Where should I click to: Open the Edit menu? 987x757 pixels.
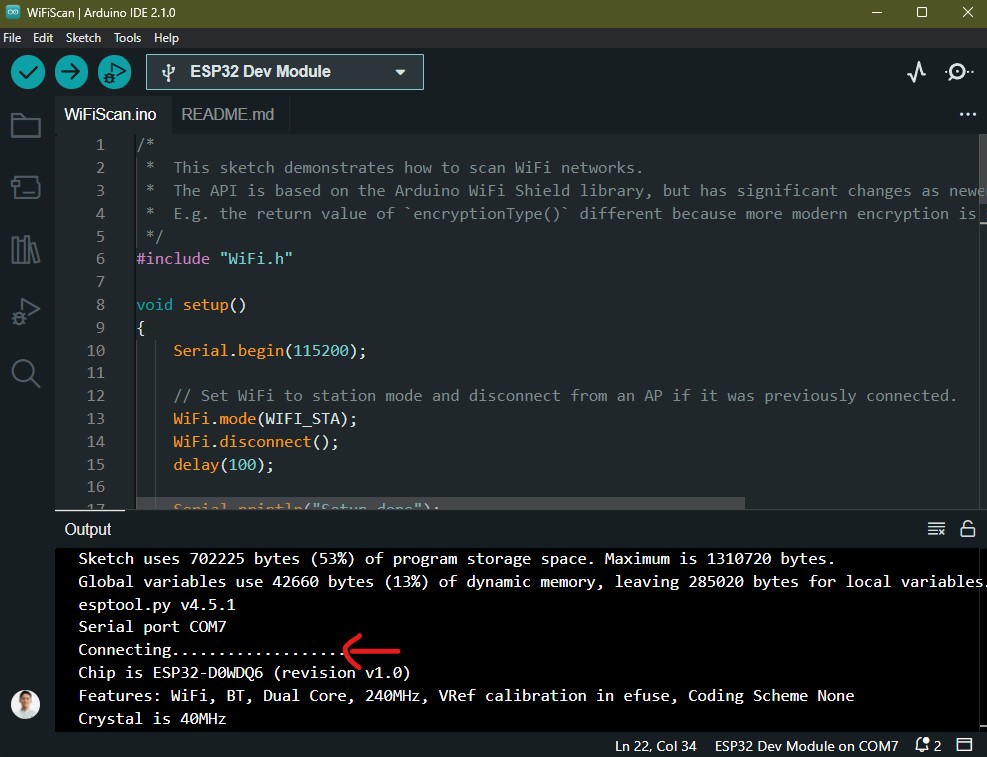click(x=43, y=38)
